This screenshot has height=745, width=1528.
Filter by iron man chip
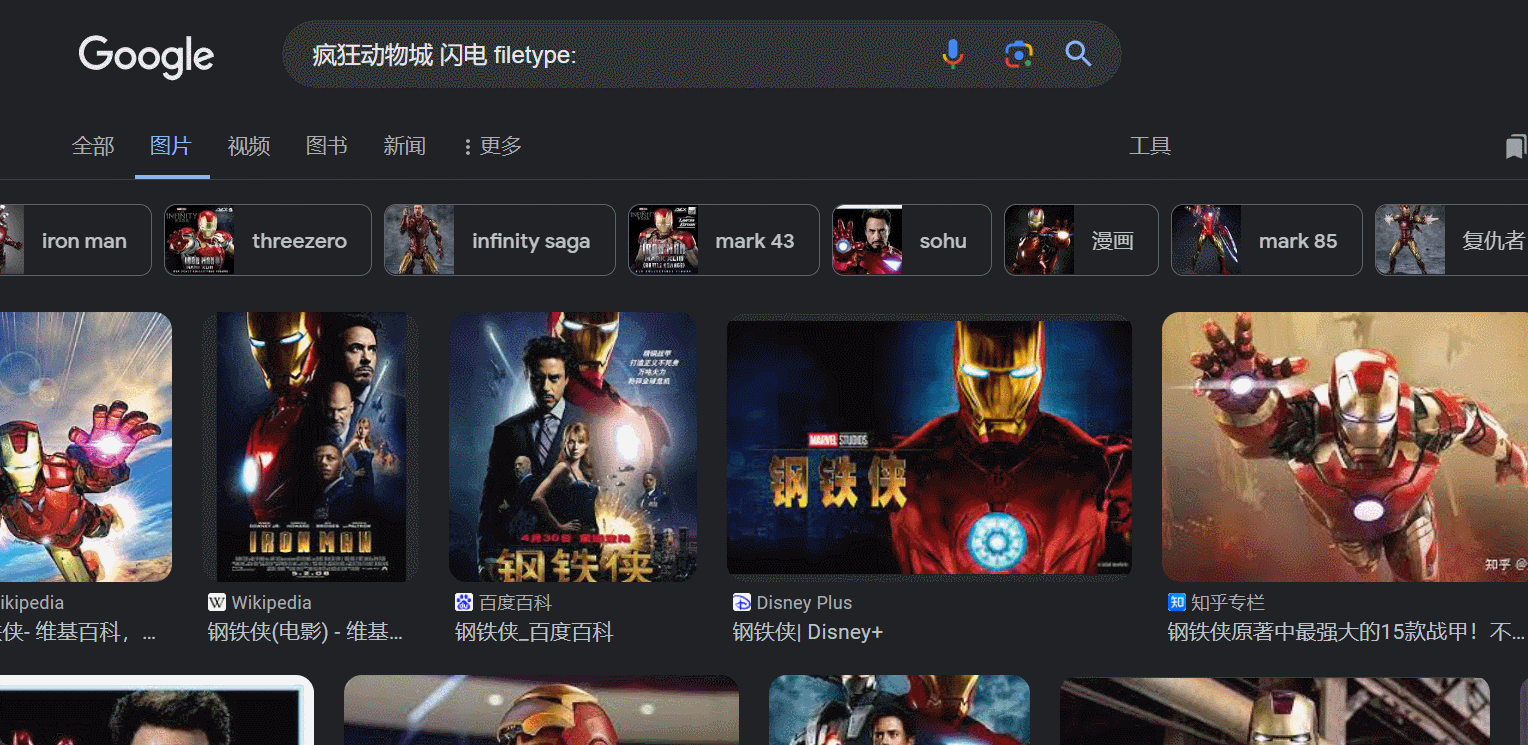[75, 240]
